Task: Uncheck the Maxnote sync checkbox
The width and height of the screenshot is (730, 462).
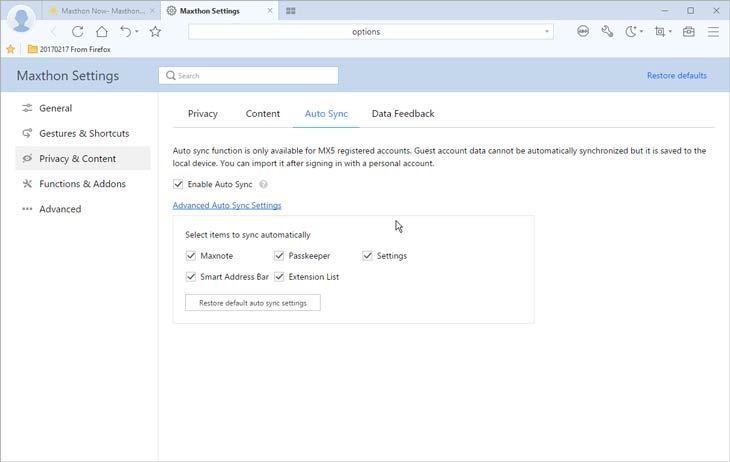Action: coord(190,255)
